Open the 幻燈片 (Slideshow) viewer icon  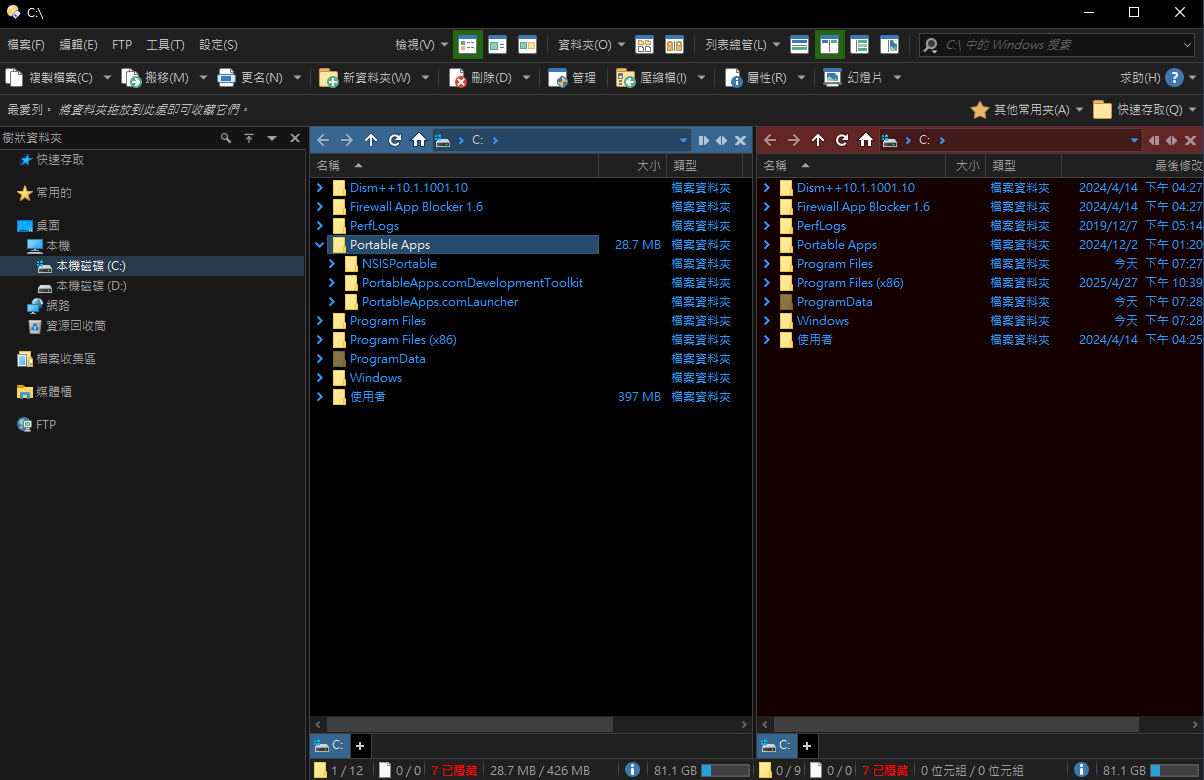pos(832,78)
